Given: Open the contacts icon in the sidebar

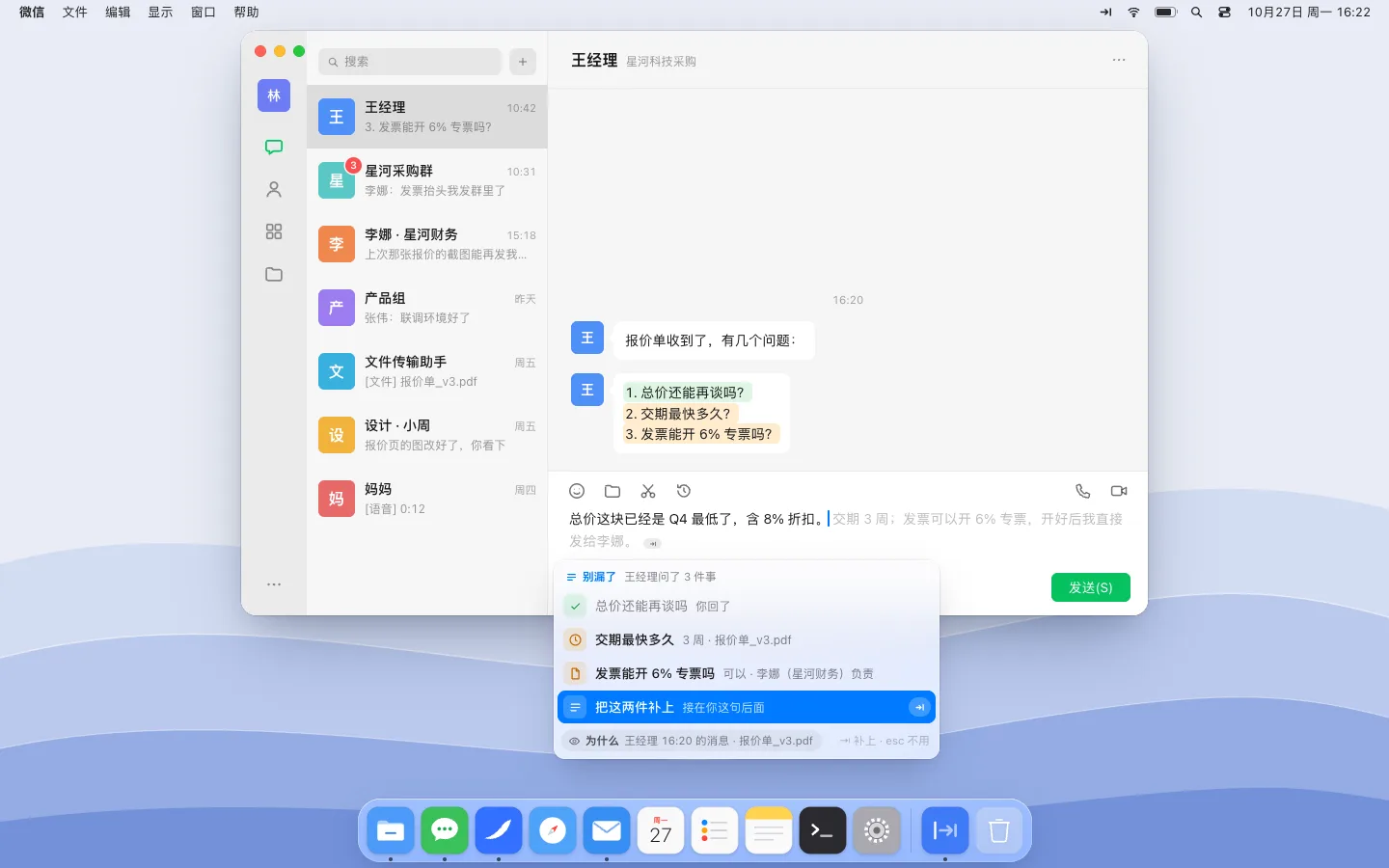Looking at the screenshot, I should pos(274,189).
